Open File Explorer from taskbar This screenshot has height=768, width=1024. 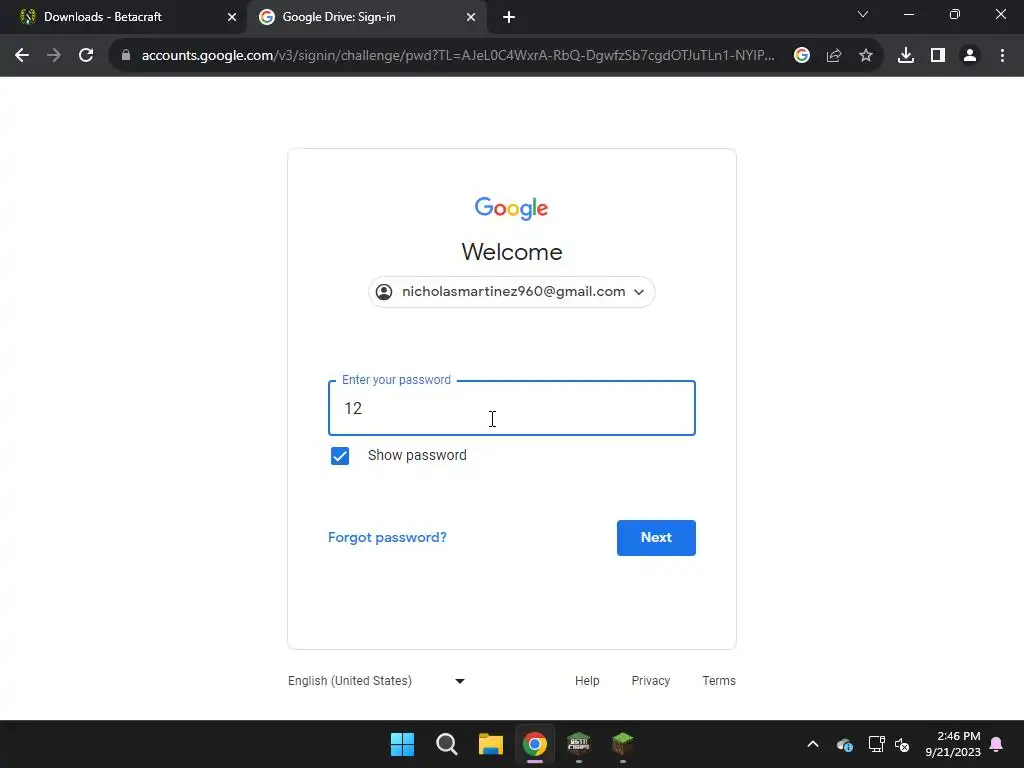pos(490,744)
